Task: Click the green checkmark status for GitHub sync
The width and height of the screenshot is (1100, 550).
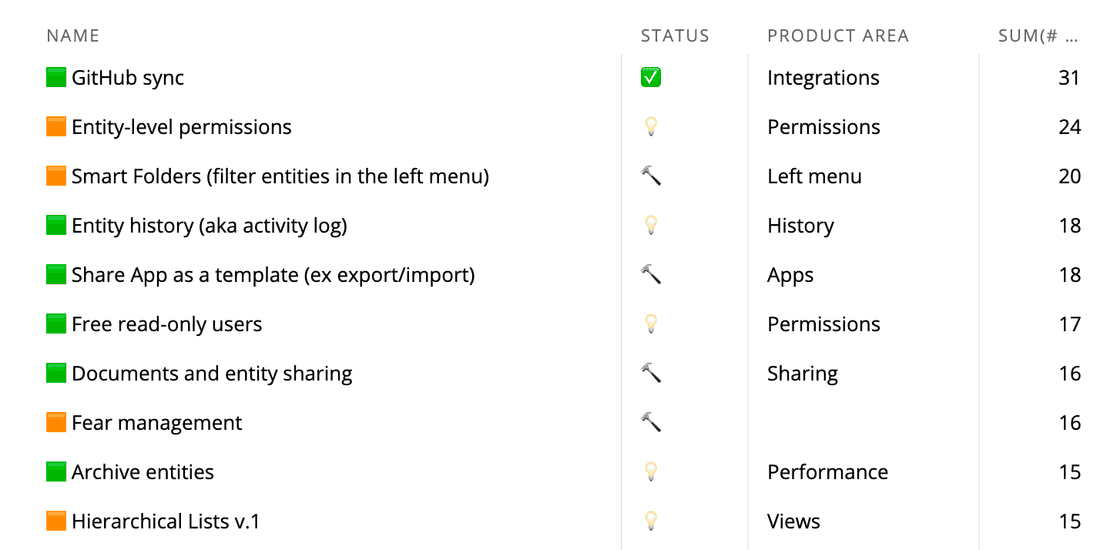Action: [651, 78]
